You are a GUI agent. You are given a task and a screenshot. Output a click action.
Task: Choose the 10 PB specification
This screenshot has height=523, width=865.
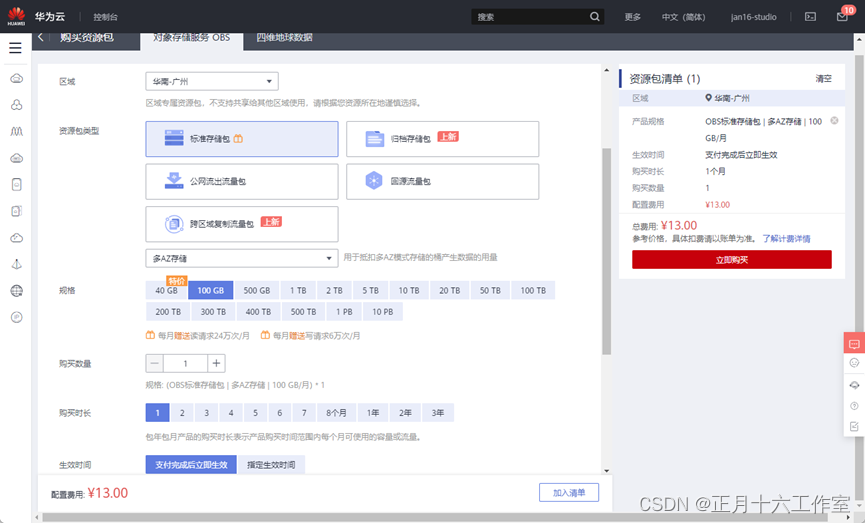tap(382, 312)
